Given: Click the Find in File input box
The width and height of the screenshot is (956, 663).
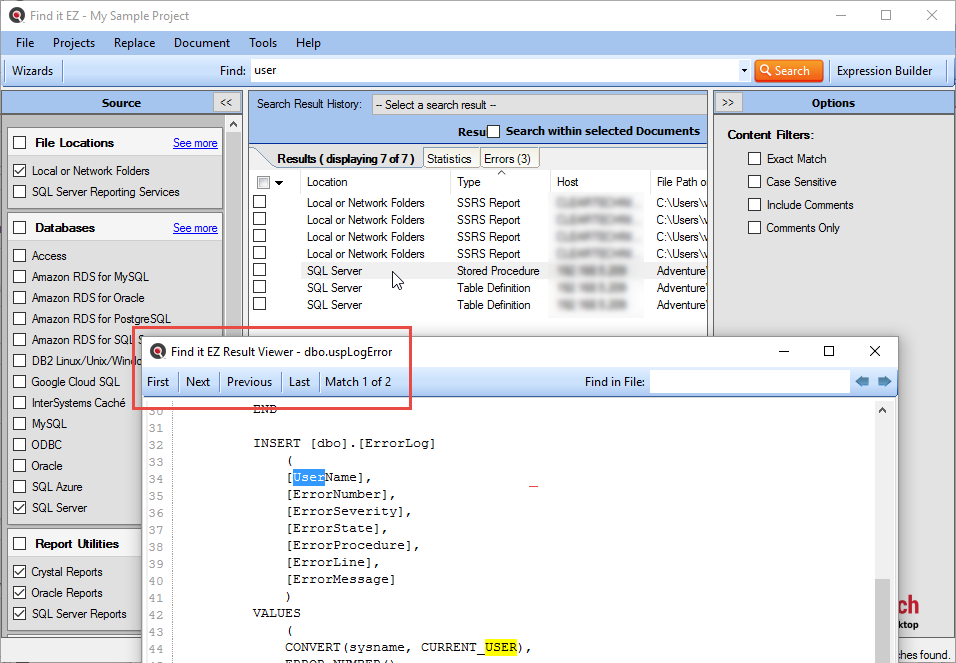Looking at the screenshot, I should coord(749,382).
